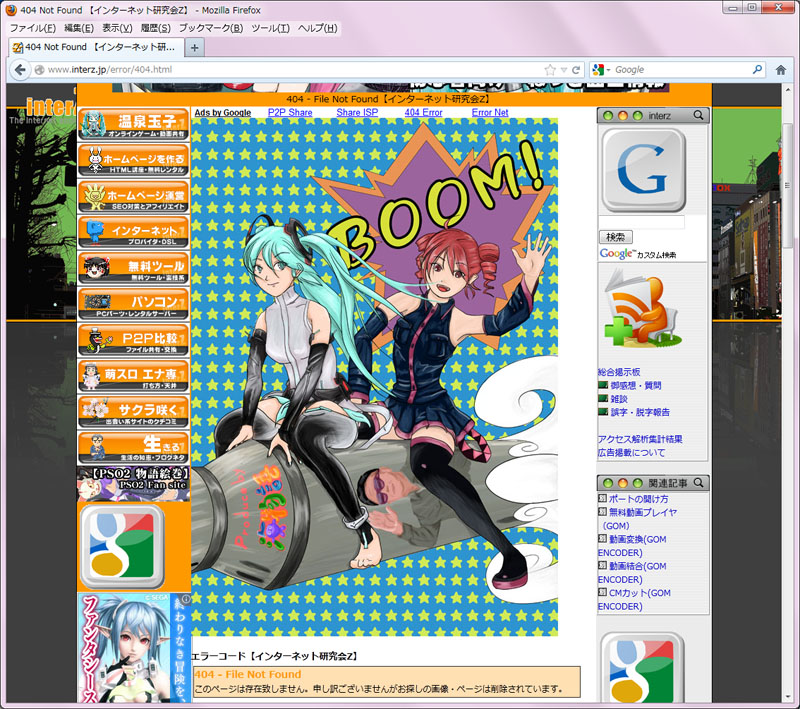800x709 pixels.
Task: Open 雑談 board link
Action: pyautogui.click(x=619, y=399)
